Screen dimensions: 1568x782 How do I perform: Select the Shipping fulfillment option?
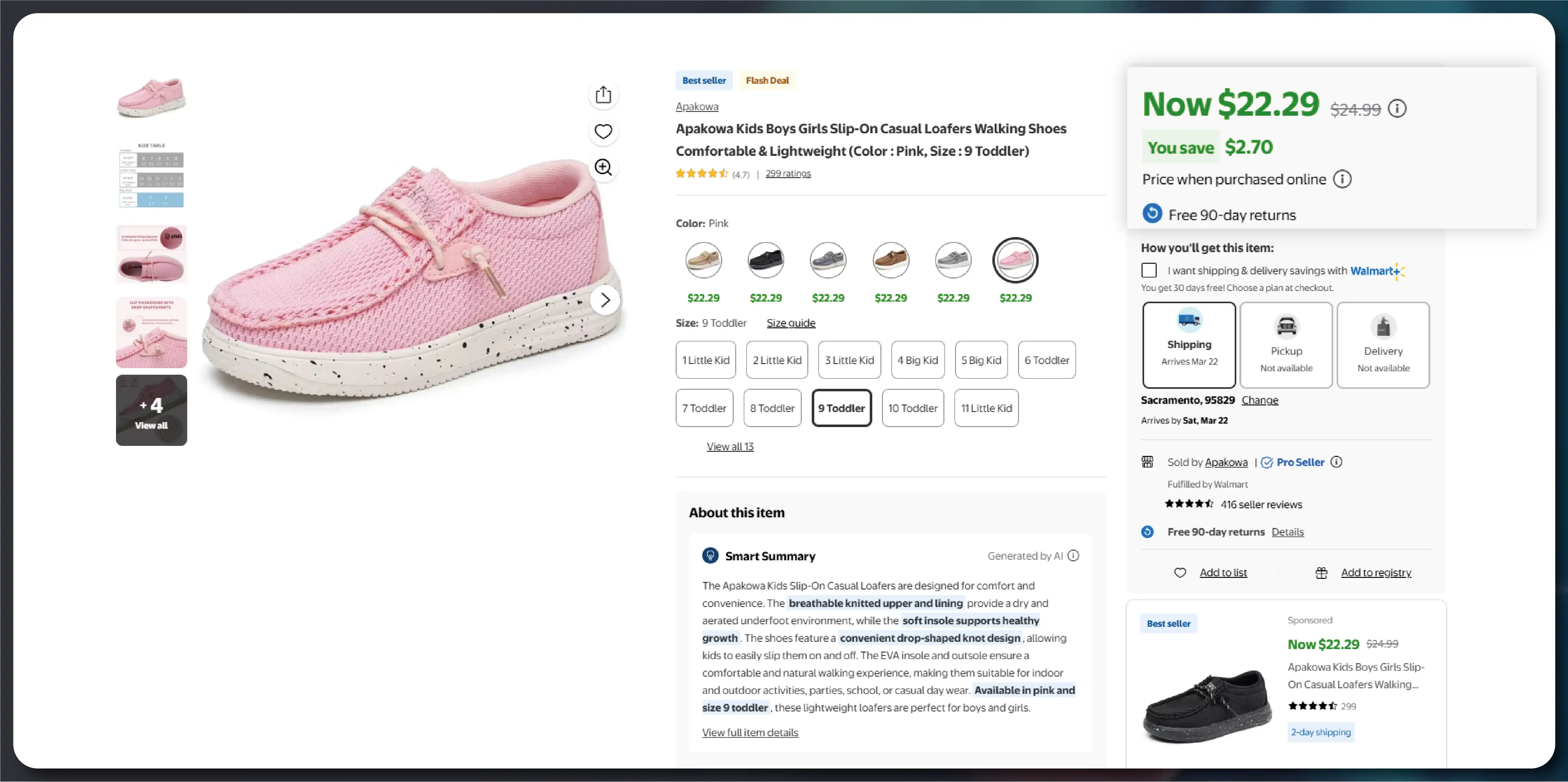click(x=1189, y=345)
